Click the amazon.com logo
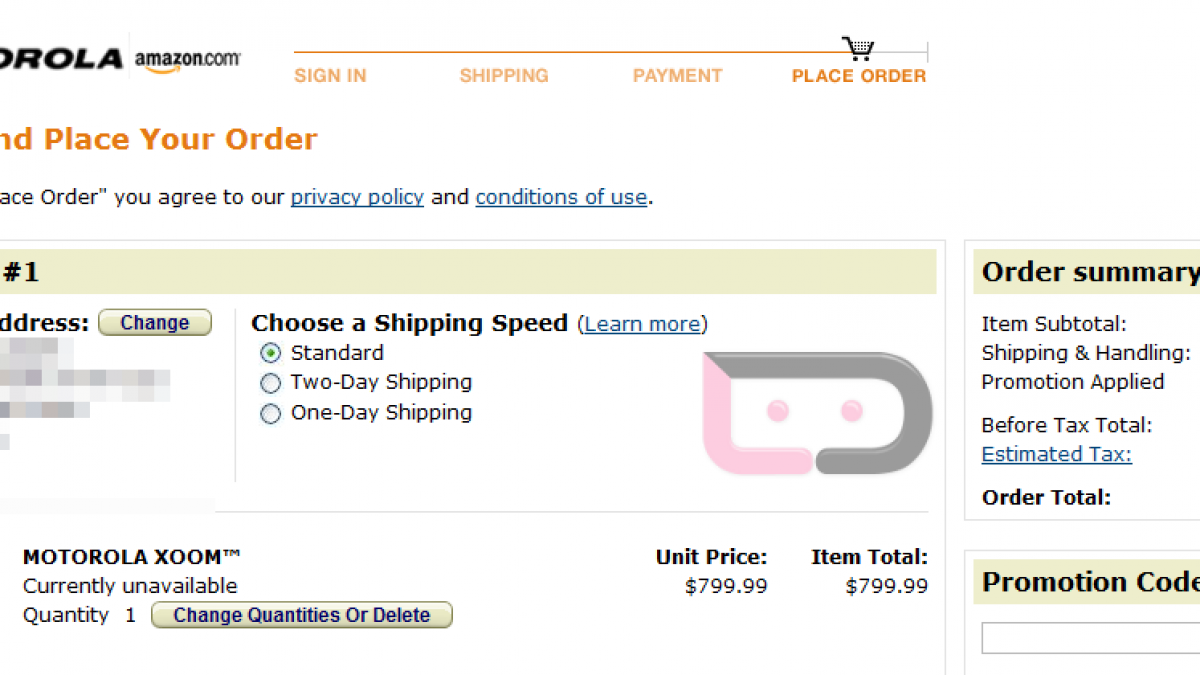Image resolution: width=1200 pixels, height=675 pixels. point(187,59)
